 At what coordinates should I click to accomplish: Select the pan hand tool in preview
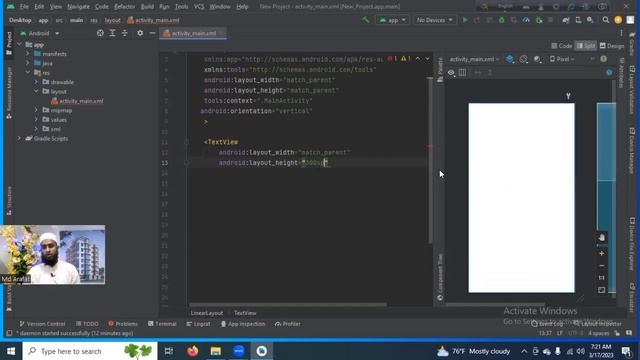coord(602,238)
